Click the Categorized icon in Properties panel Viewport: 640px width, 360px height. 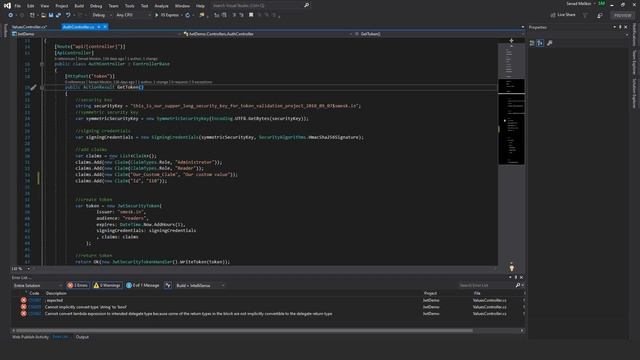pos(532,43)
